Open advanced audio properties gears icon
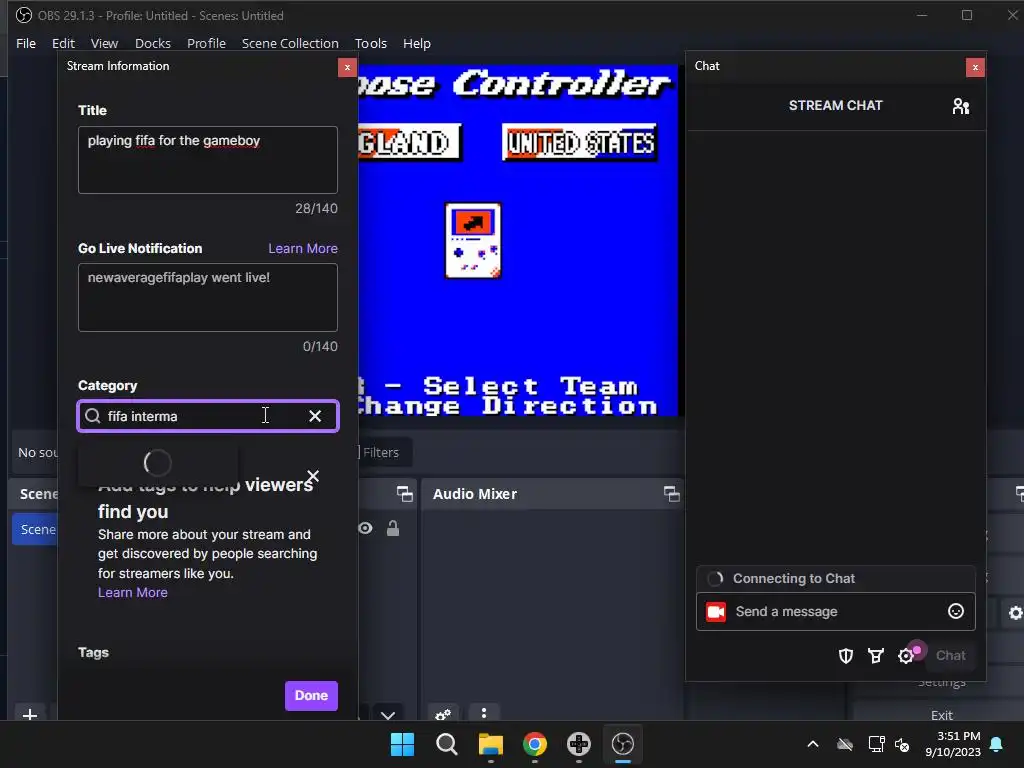 coord(443,714)
